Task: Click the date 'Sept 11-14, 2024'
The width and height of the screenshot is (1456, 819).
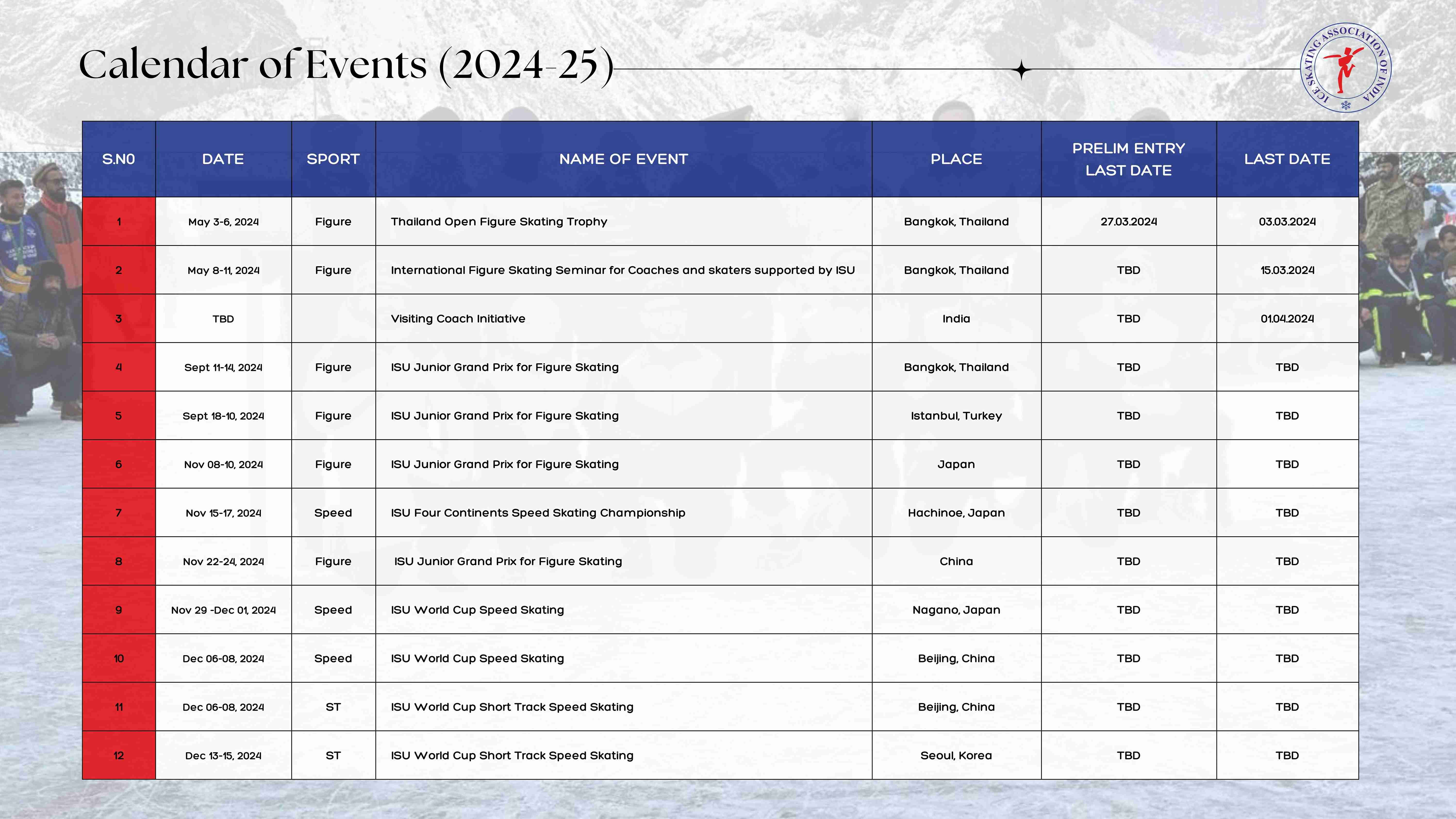Action: coord(223,367)
